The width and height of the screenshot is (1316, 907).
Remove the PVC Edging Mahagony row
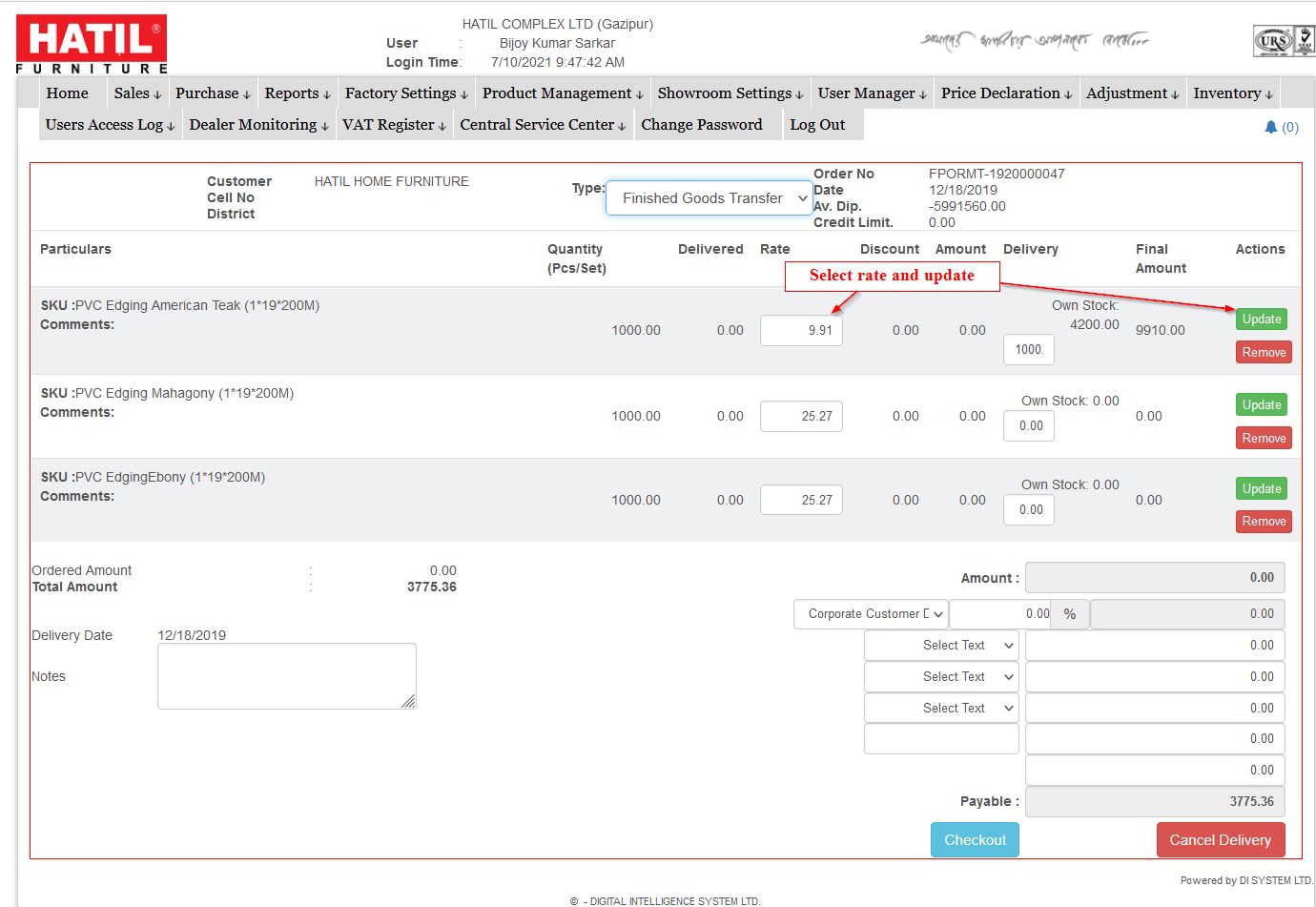1264,439
